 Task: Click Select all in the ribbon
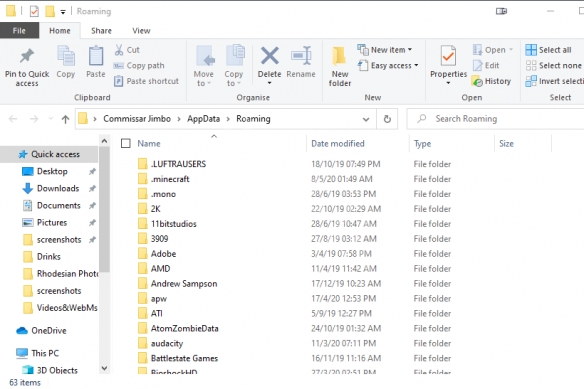tap(548, 50)
